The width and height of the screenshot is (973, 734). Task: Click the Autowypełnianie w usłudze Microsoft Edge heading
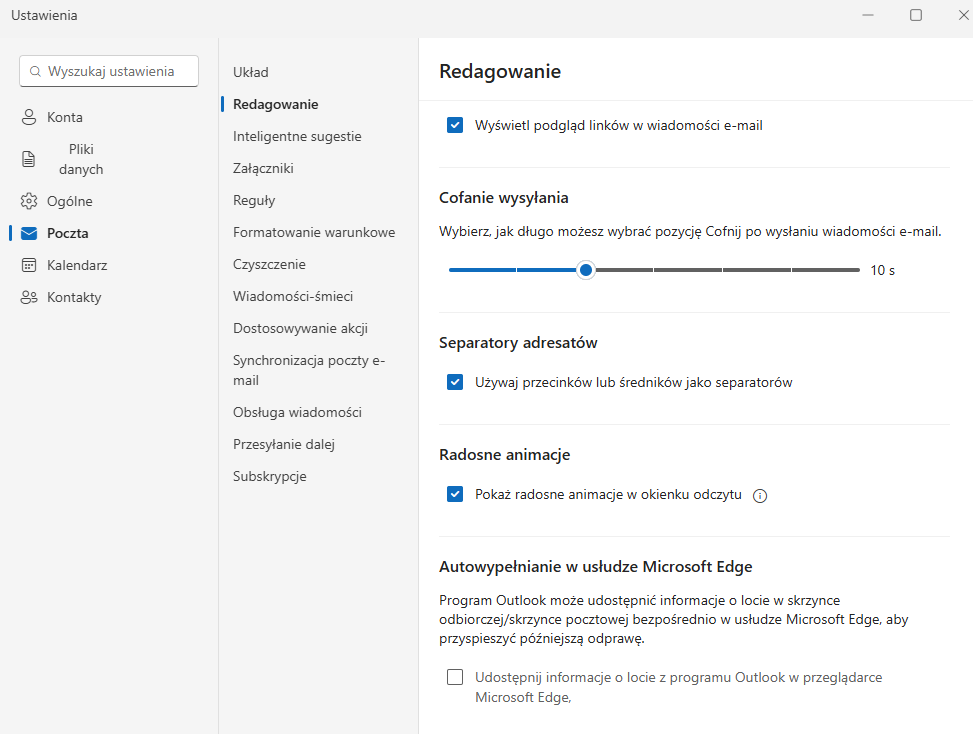tap(596, 567)
